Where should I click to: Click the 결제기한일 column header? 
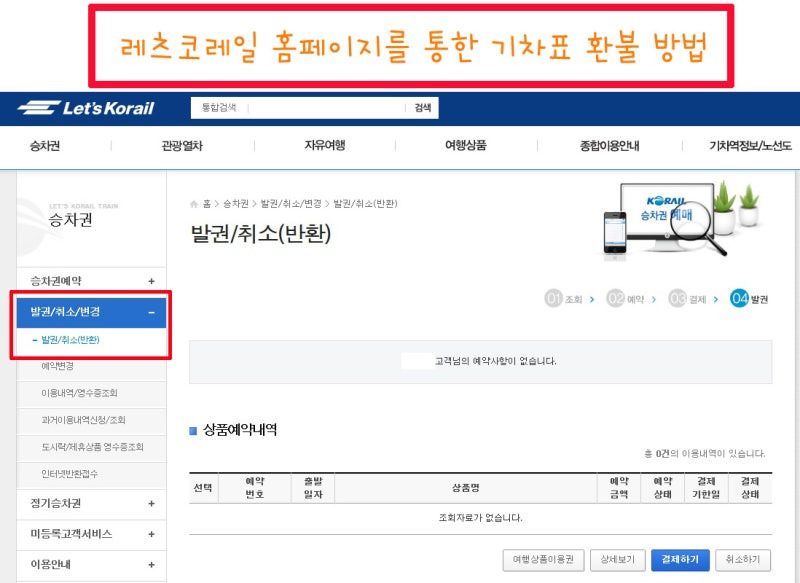click(x=706, y=488)
